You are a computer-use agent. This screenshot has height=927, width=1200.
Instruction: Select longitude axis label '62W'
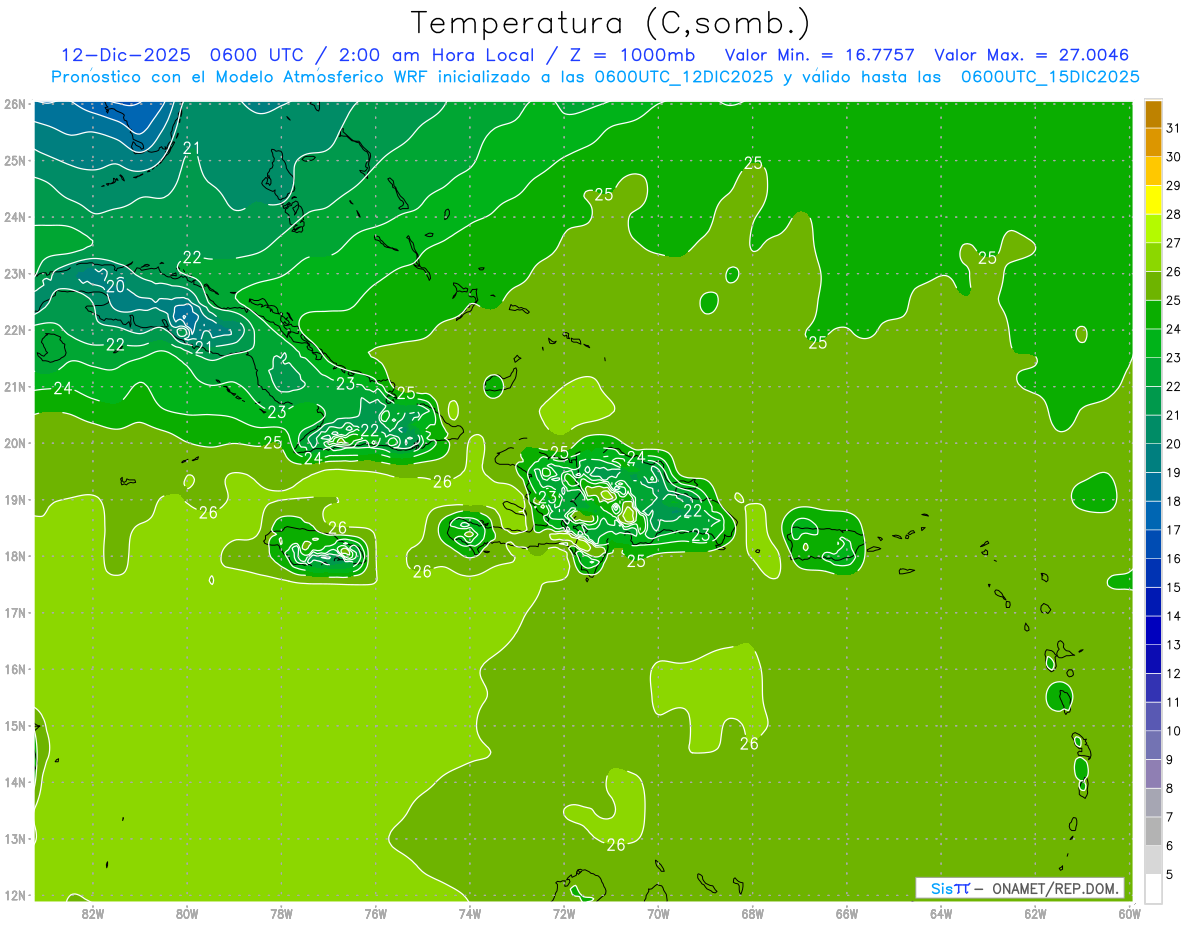click(x=1035, y=913)
